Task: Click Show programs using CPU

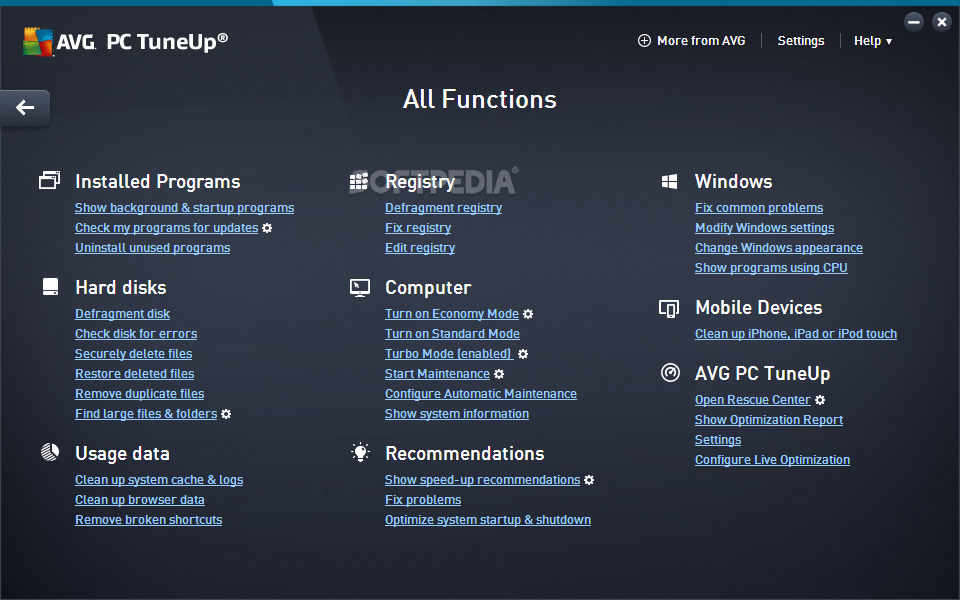Action: 771,268
